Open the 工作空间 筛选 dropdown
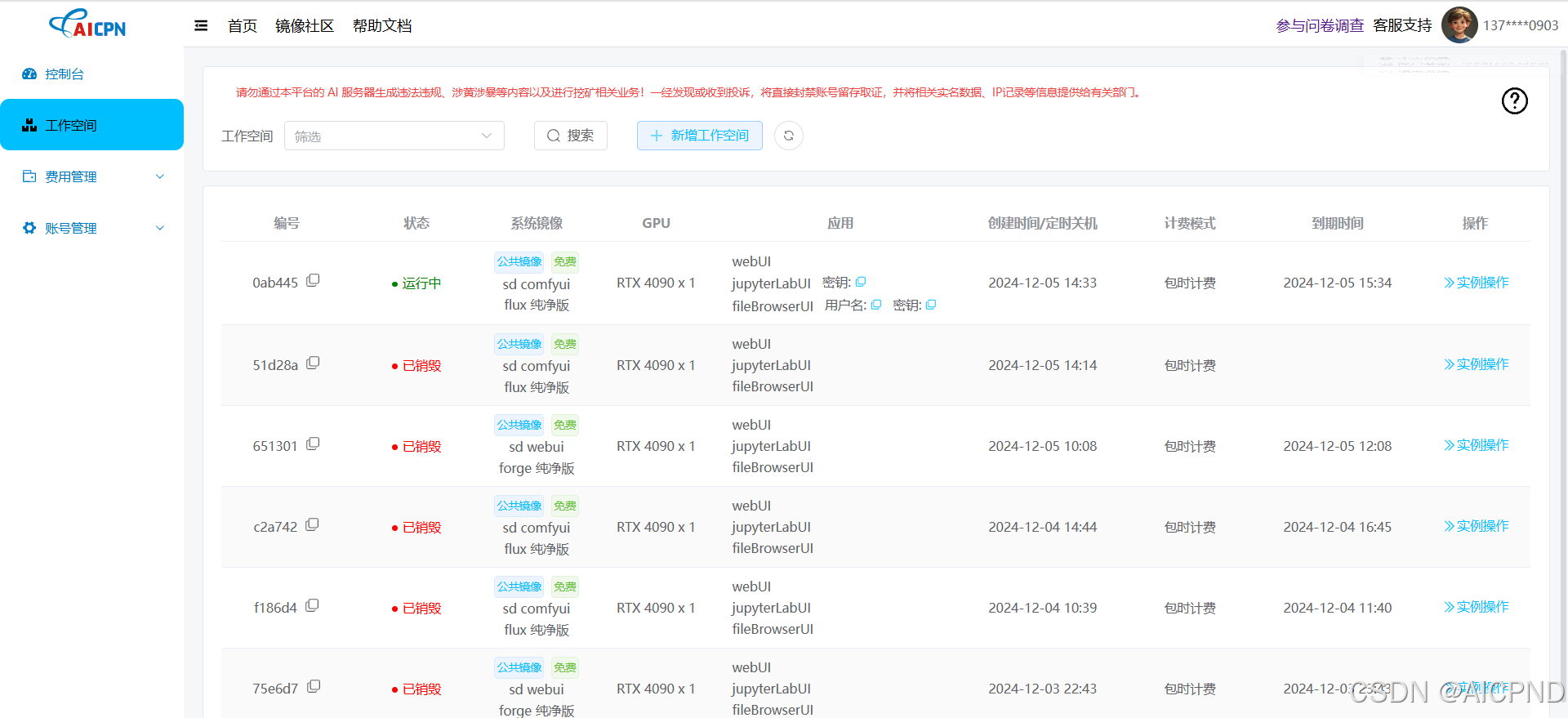Image resolution: width=1568 pixels, height=718 pixels. [394, 136]
